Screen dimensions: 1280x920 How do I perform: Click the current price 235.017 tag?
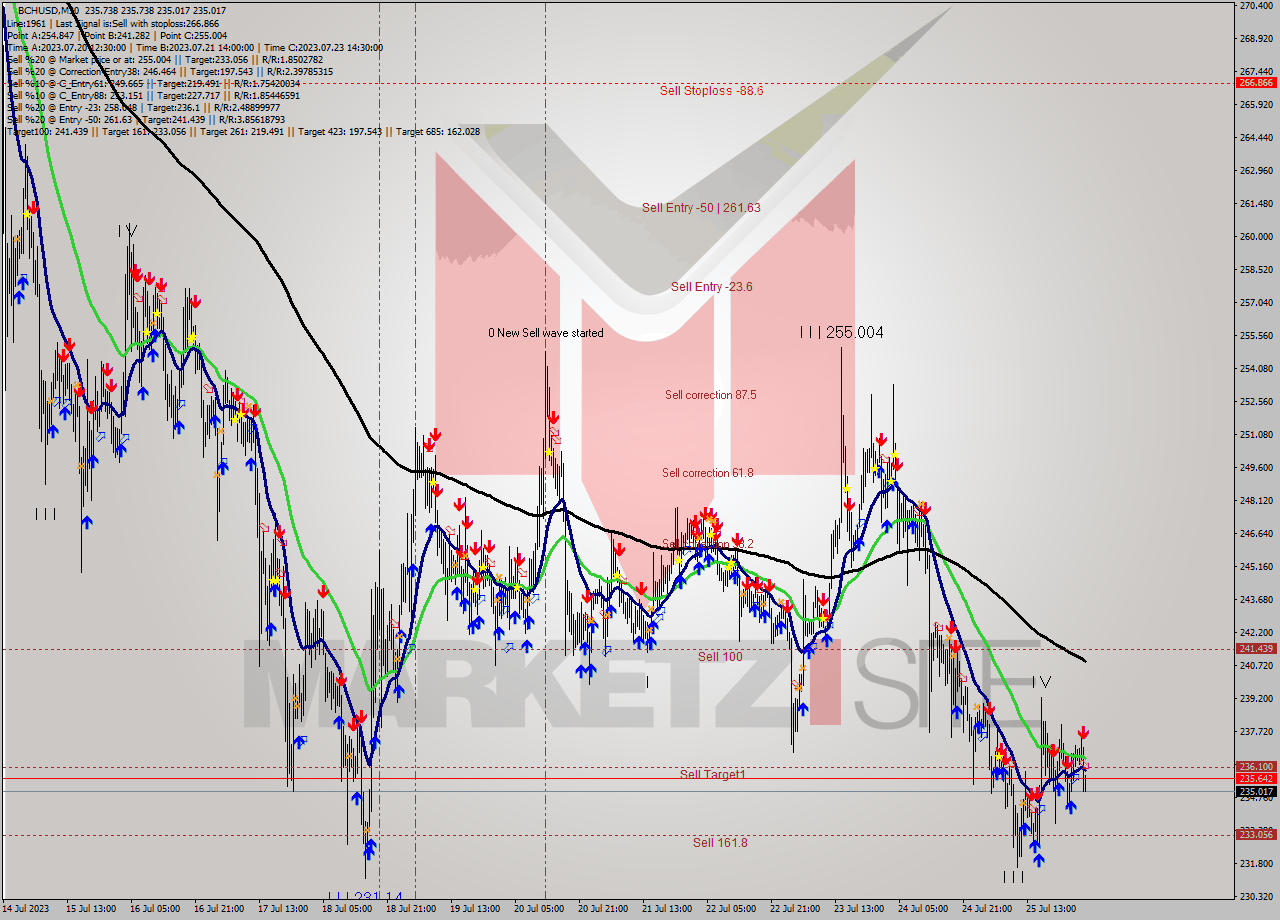click(x=1255, y=791)
